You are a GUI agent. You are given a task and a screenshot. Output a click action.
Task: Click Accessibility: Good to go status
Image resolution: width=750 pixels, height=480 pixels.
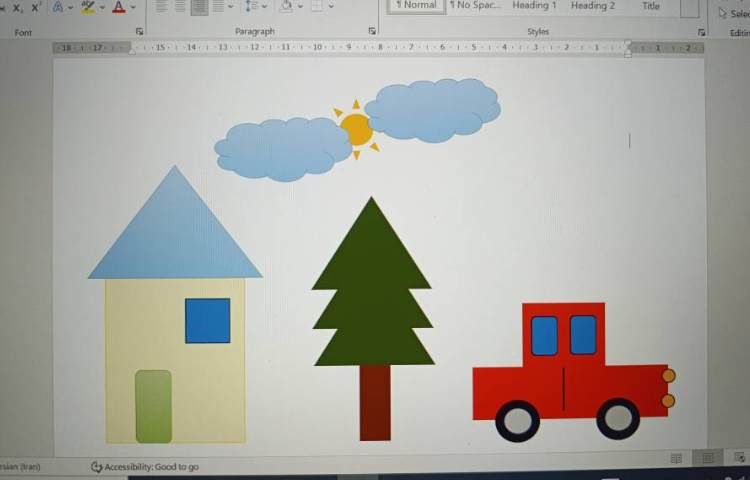tap(145, 467)
